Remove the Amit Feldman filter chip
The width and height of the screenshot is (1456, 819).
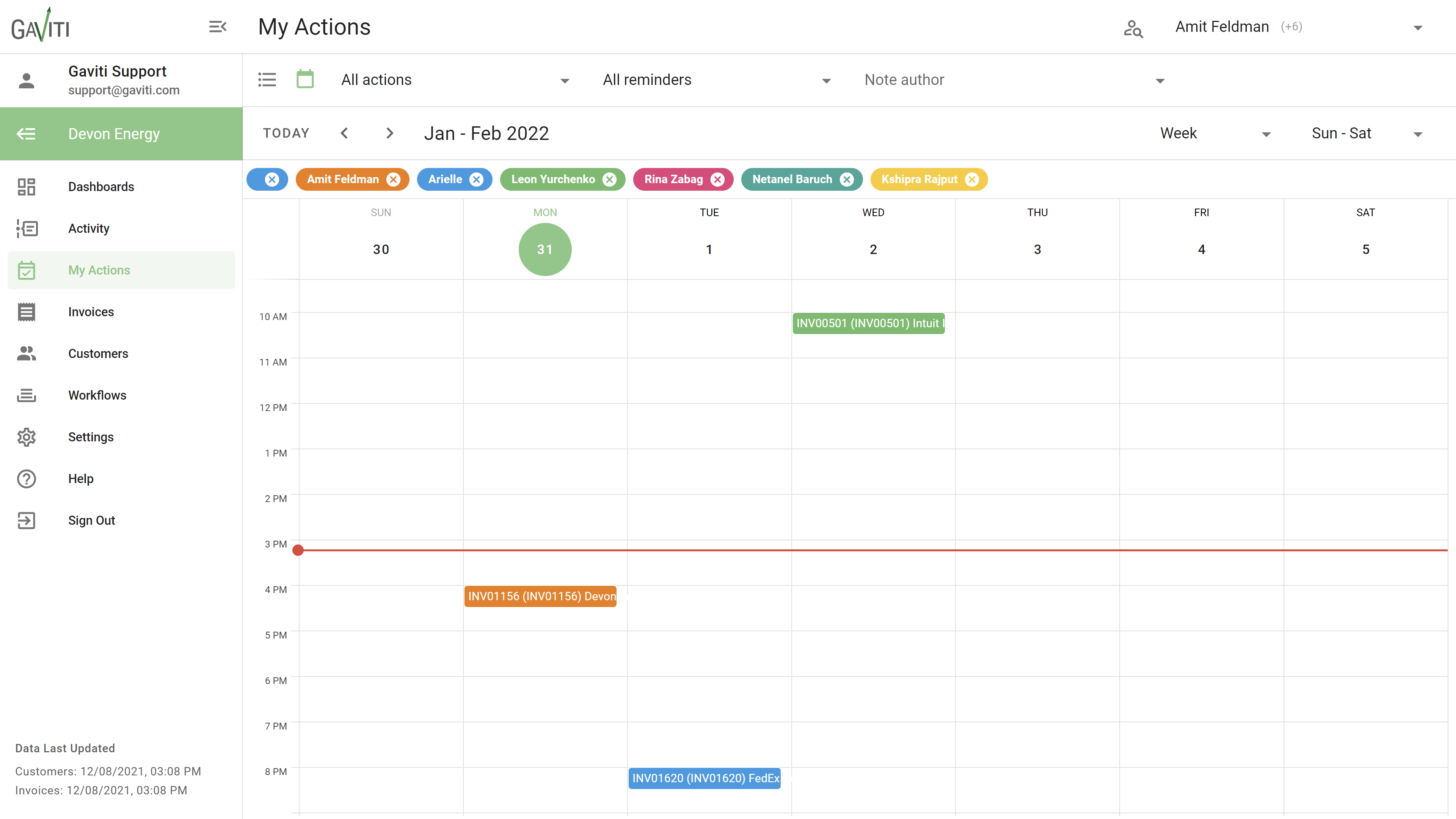tap(394, 180)
